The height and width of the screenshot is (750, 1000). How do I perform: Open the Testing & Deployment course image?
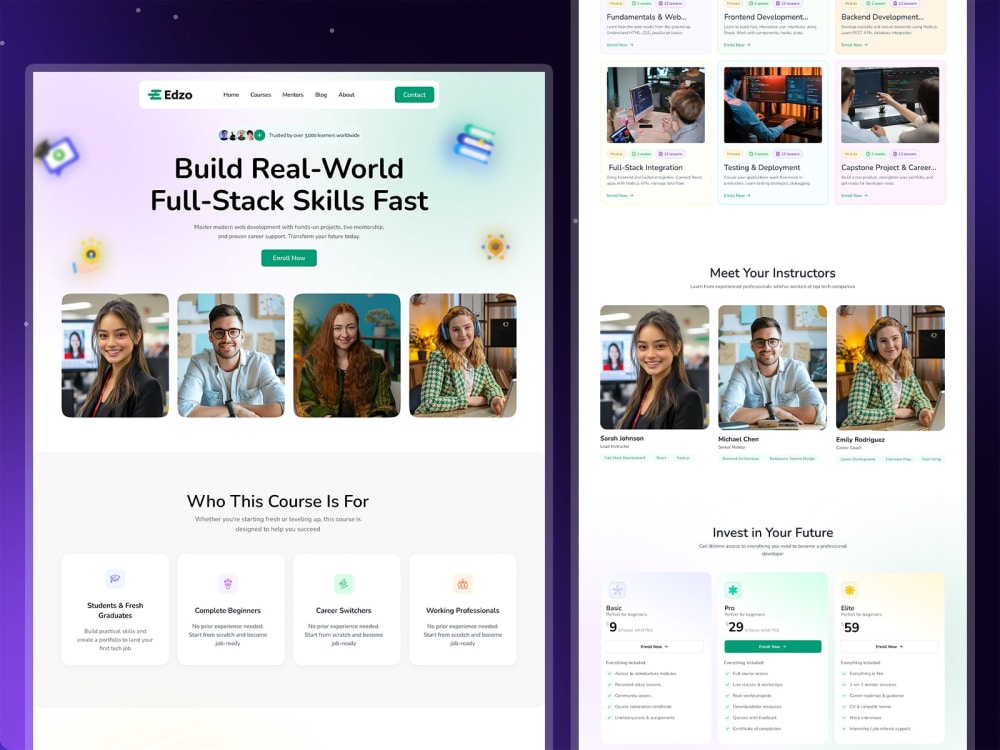click(x=773, y=105)
